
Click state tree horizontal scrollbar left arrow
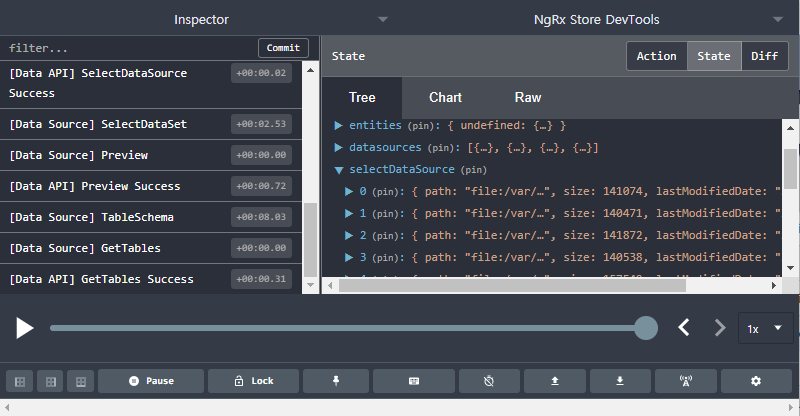[x=330, y=286]
